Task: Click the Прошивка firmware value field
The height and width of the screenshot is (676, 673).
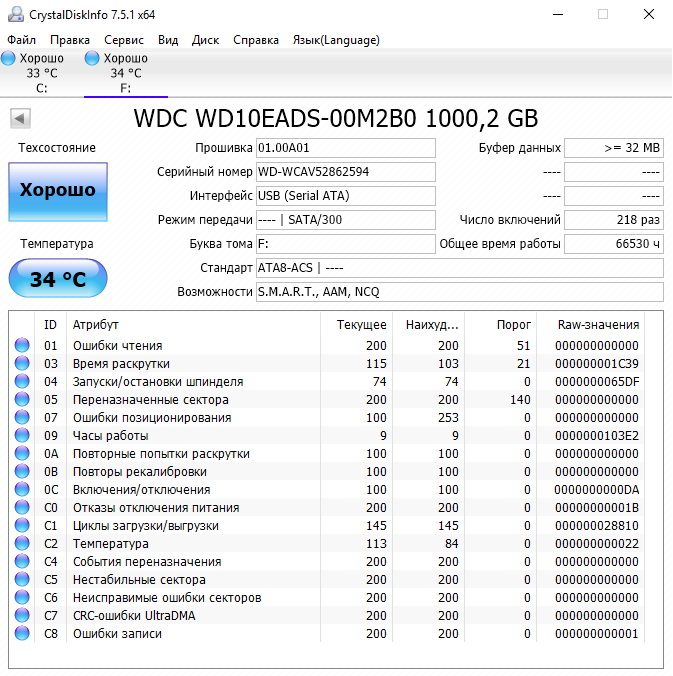Action: tap(346, 148)
